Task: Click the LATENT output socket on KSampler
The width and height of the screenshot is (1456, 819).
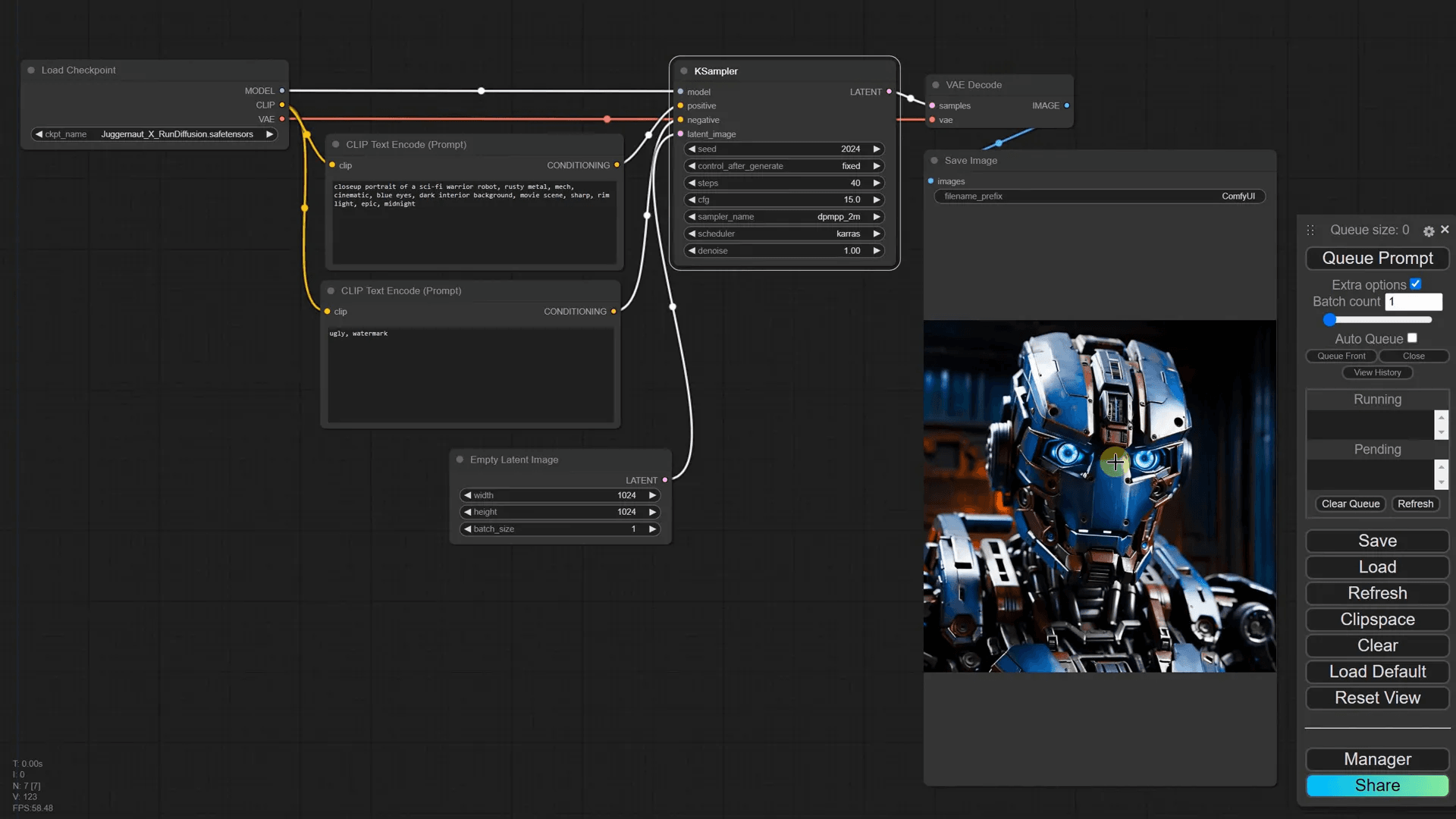Action: coord(890,92)
